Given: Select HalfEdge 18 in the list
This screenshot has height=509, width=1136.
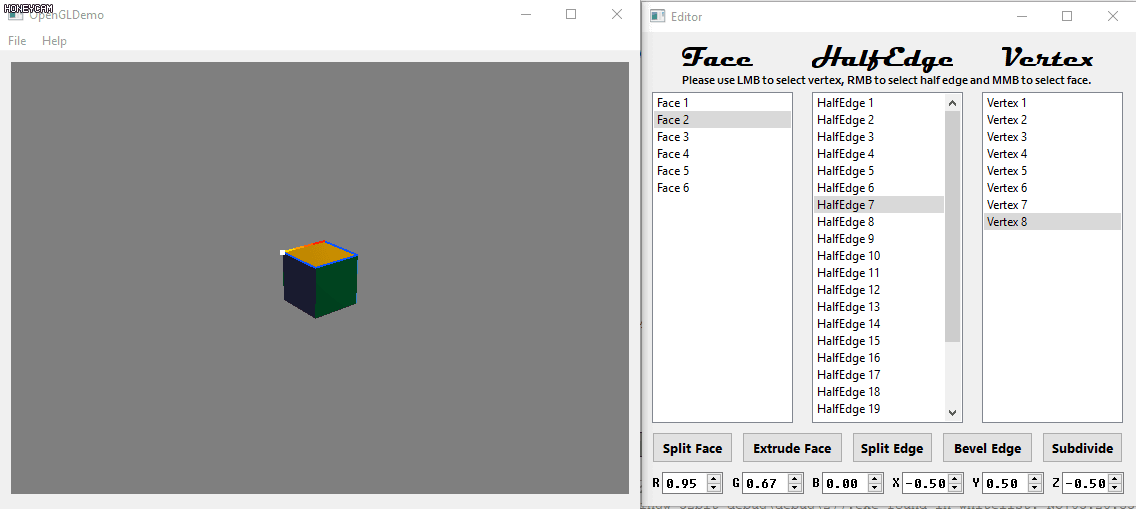Looking at the screenshot, I should pos(879,392).
